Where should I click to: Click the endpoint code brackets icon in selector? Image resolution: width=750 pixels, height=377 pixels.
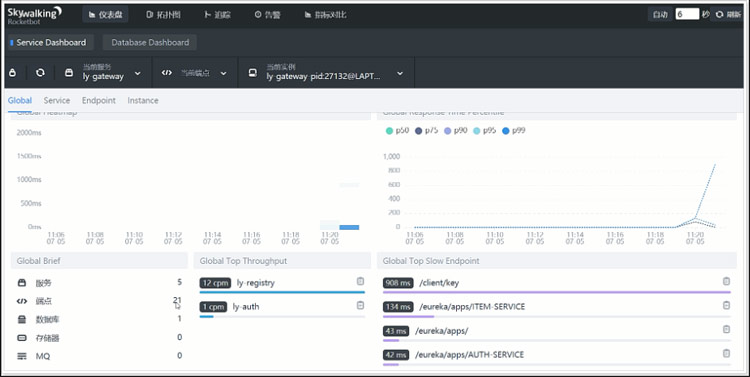(x=166, y=73)
